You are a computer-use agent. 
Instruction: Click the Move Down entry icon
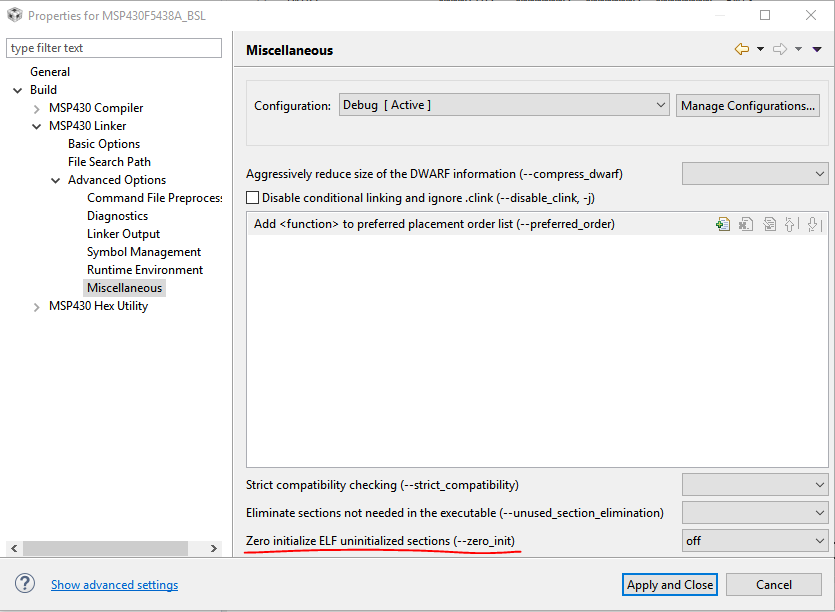coord(814,224)
